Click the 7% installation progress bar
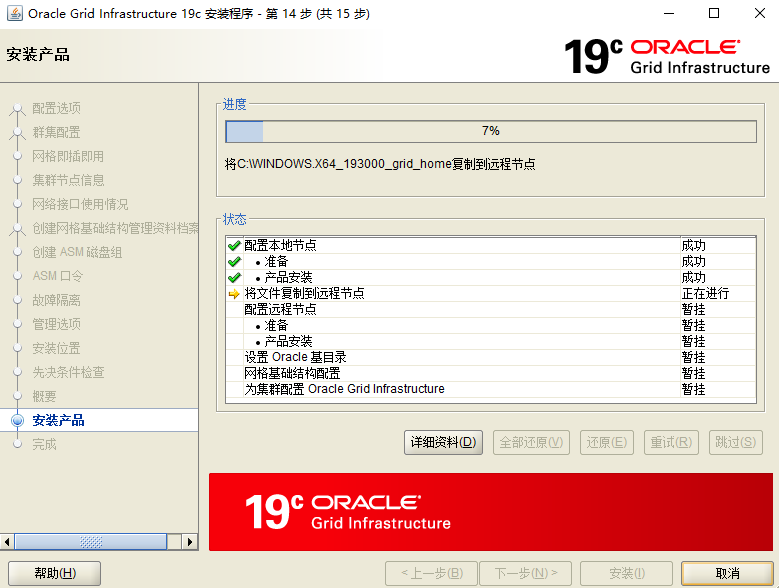Image resolution: width=779 pixels, height=588 pixels. [x=490, y=131]
